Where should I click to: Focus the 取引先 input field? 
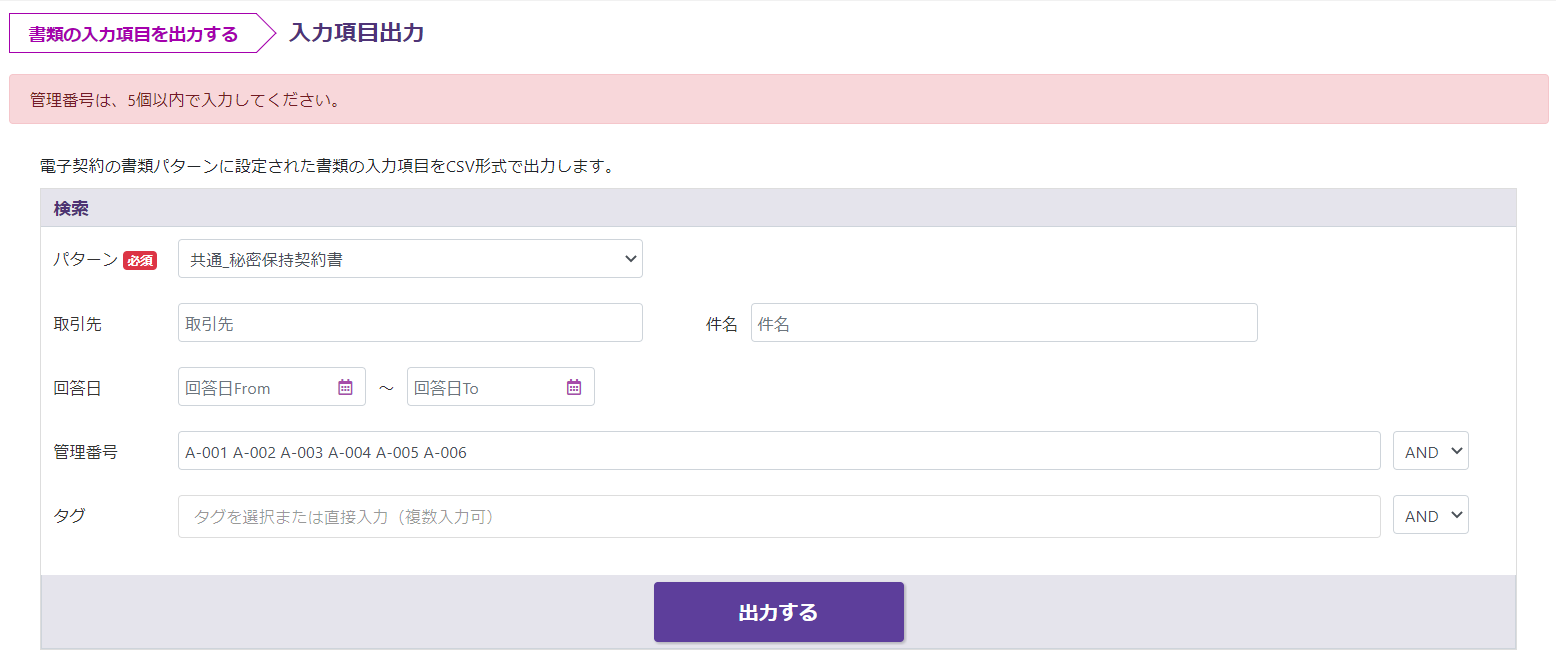click(x=410, y=323)
